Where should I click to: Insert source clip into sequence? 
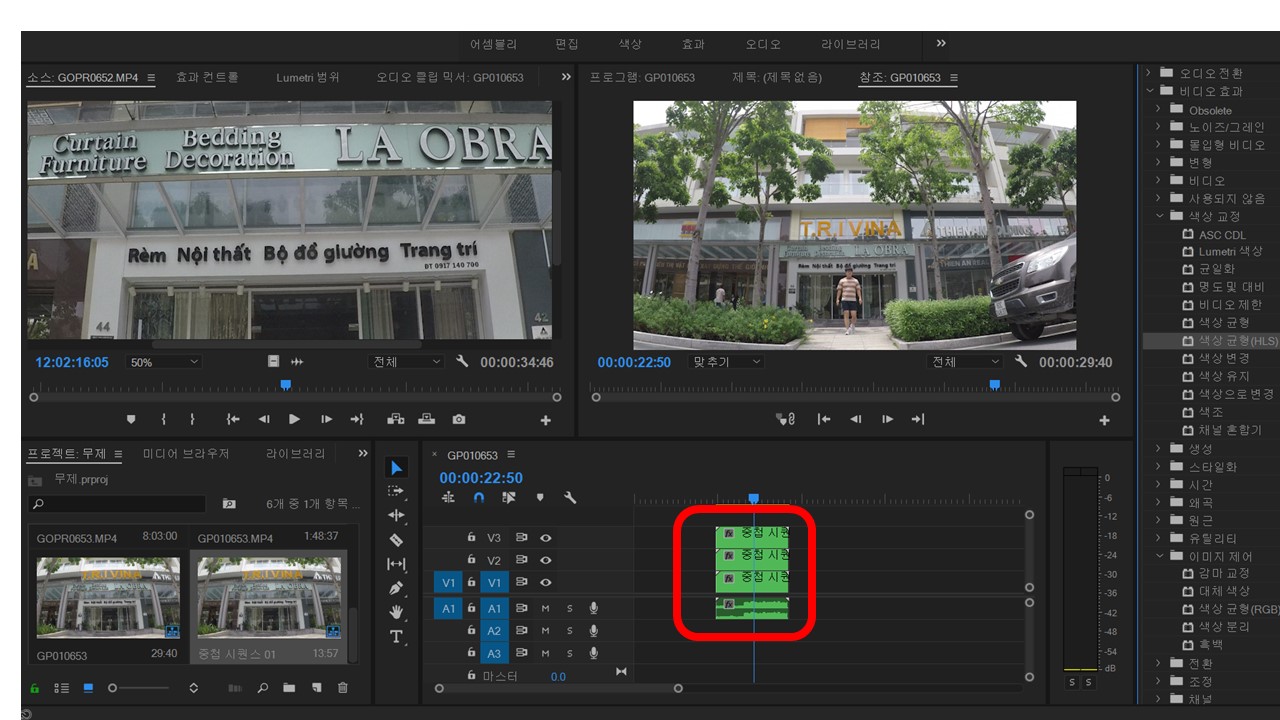tap(396, 419)
